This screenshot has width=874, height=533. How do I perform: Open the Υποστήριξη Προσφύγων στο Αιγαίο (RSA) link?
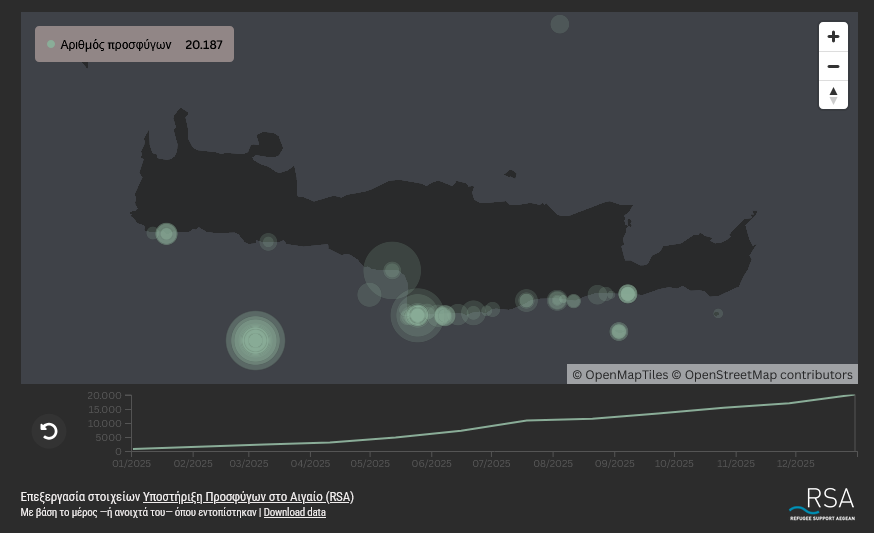(x=248, y=497)
